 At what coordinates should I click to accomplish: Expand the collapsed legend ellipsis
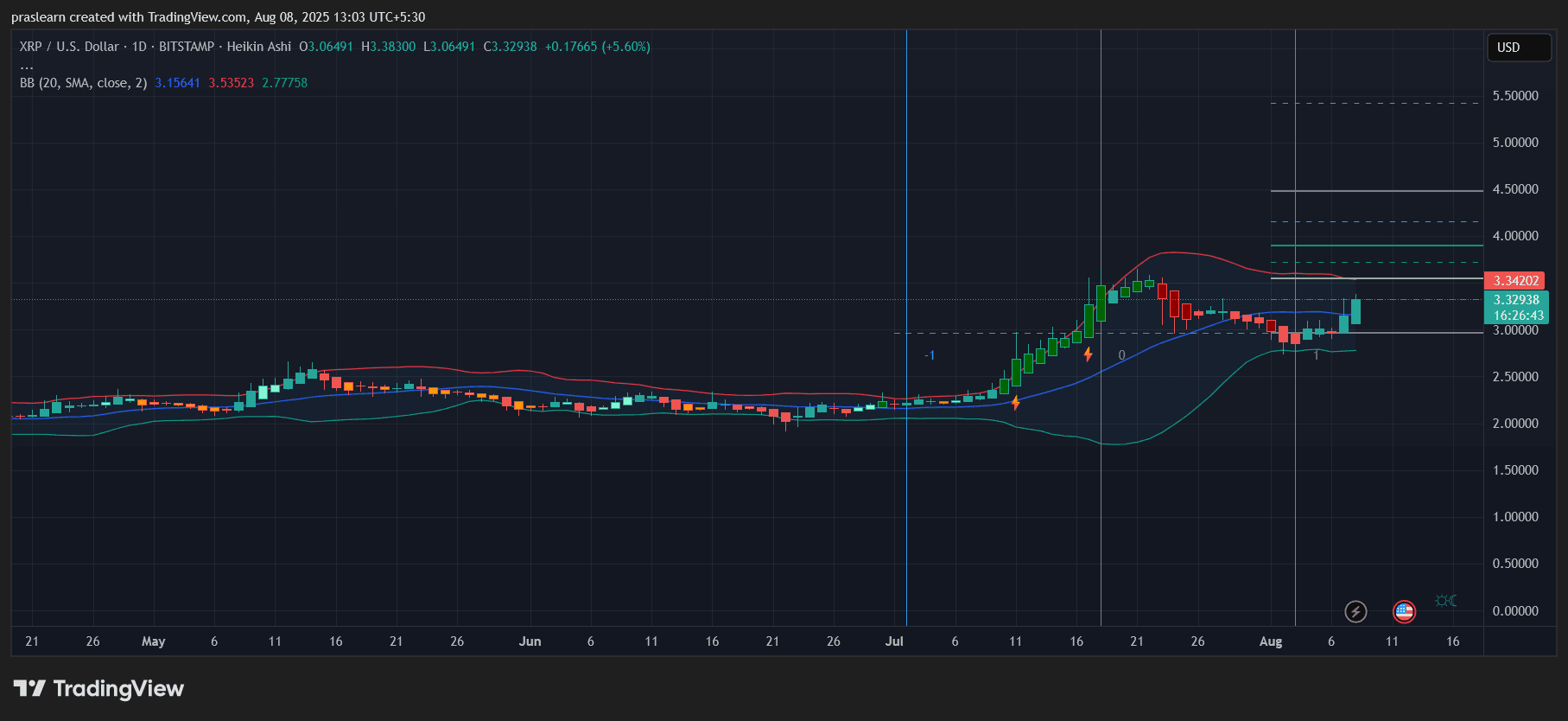pos(27,66)
